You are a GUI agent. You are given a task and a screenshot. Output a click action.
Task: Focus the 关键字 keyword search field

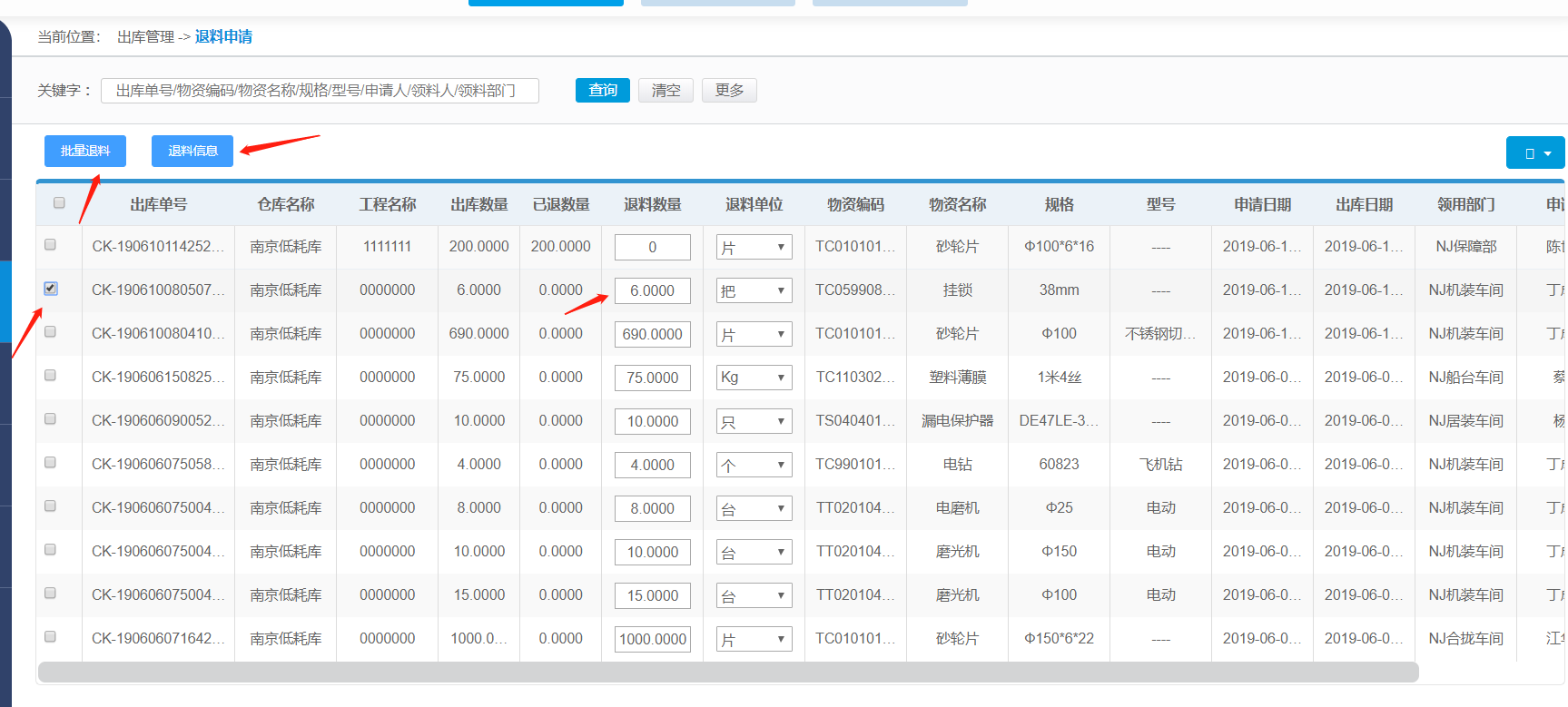click(320, 90)
